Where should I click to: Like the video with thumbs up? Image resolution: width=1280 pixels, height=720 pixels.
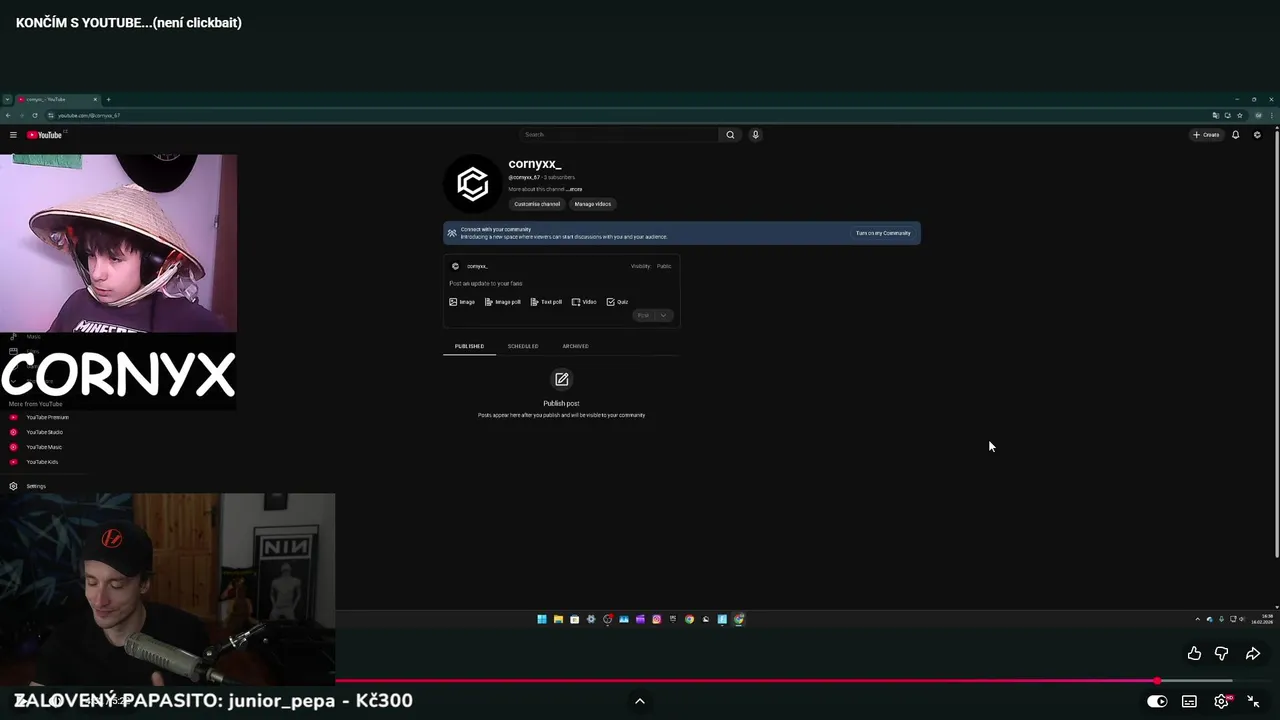(1194, 653)
